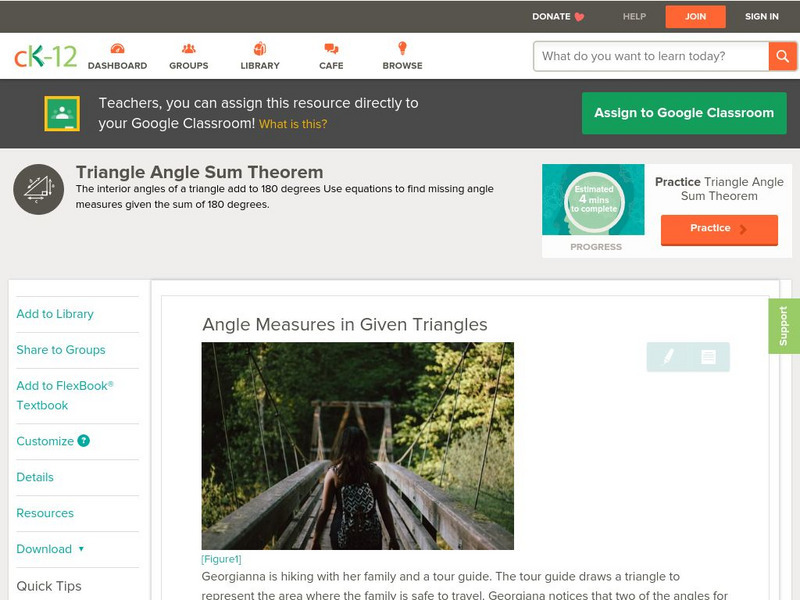The width and height of the screenshot is (800, 600).
Task: Click 'Practice Triangle Angle Sum Theorem' text
Action: (719, 189)
